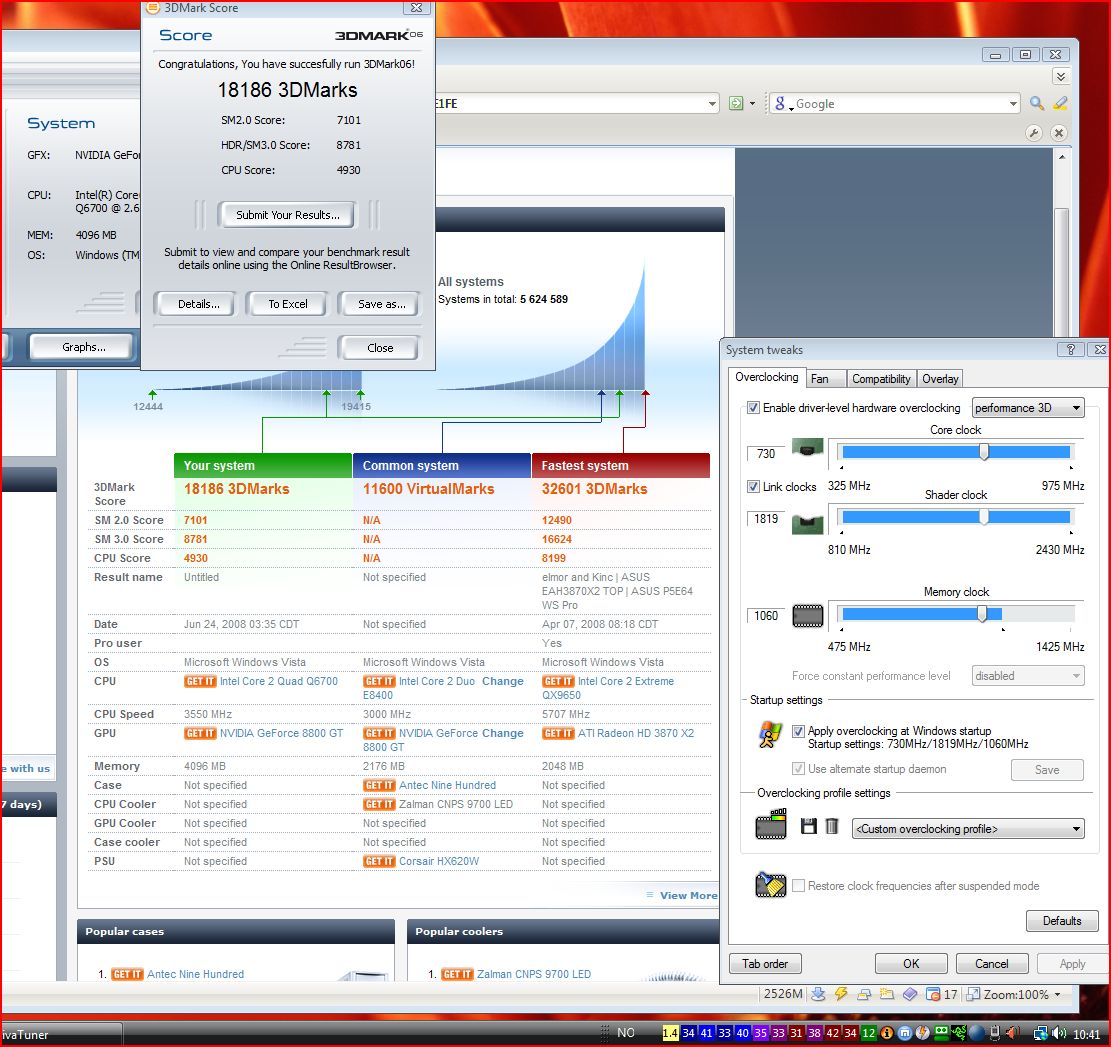Click the stacked windows icon in browser status bar
1111x1047 pixels.
pyautogui.click(x=864, y=994)
